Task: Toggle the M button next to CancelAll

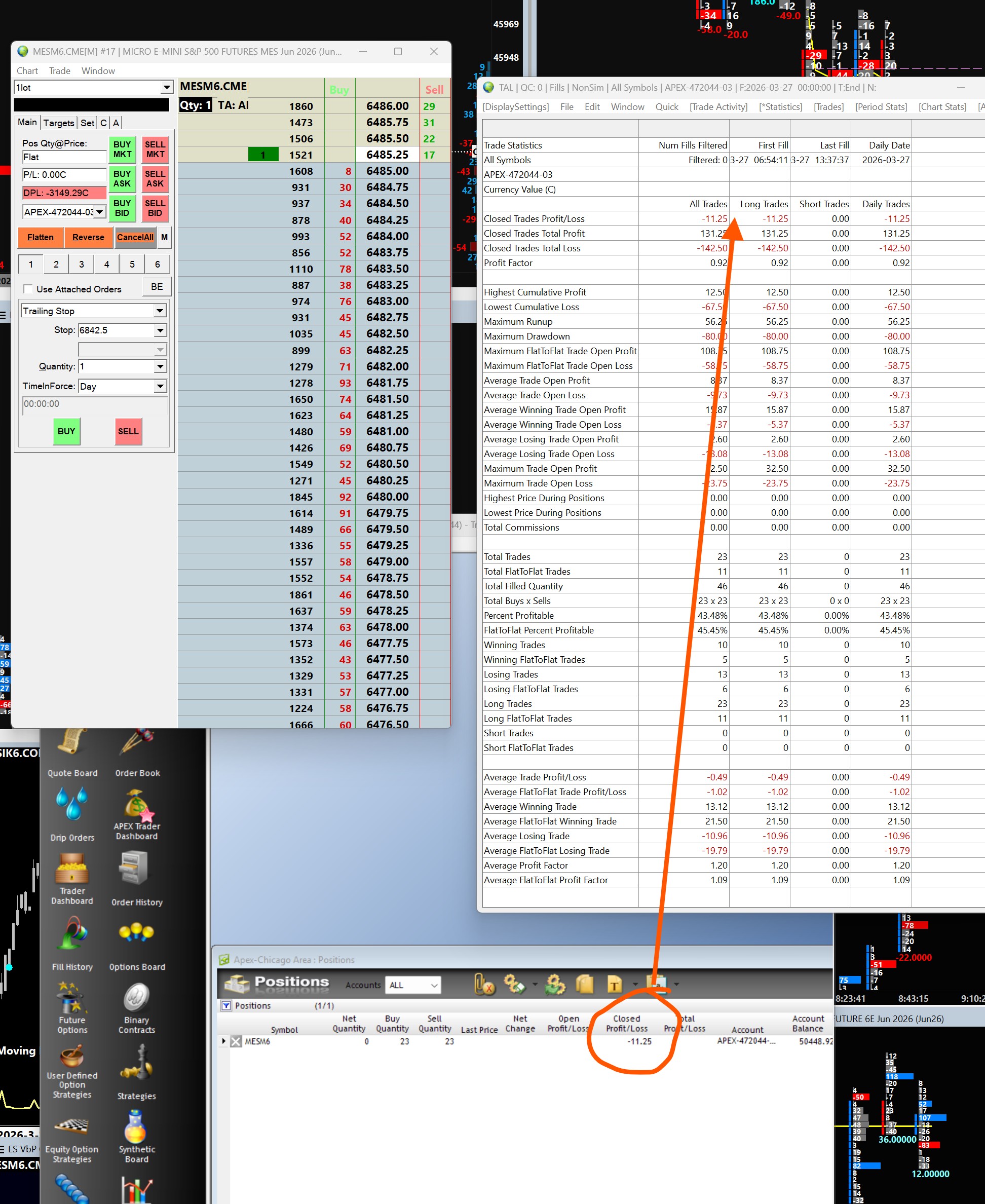Action: (x=164, y=237)
